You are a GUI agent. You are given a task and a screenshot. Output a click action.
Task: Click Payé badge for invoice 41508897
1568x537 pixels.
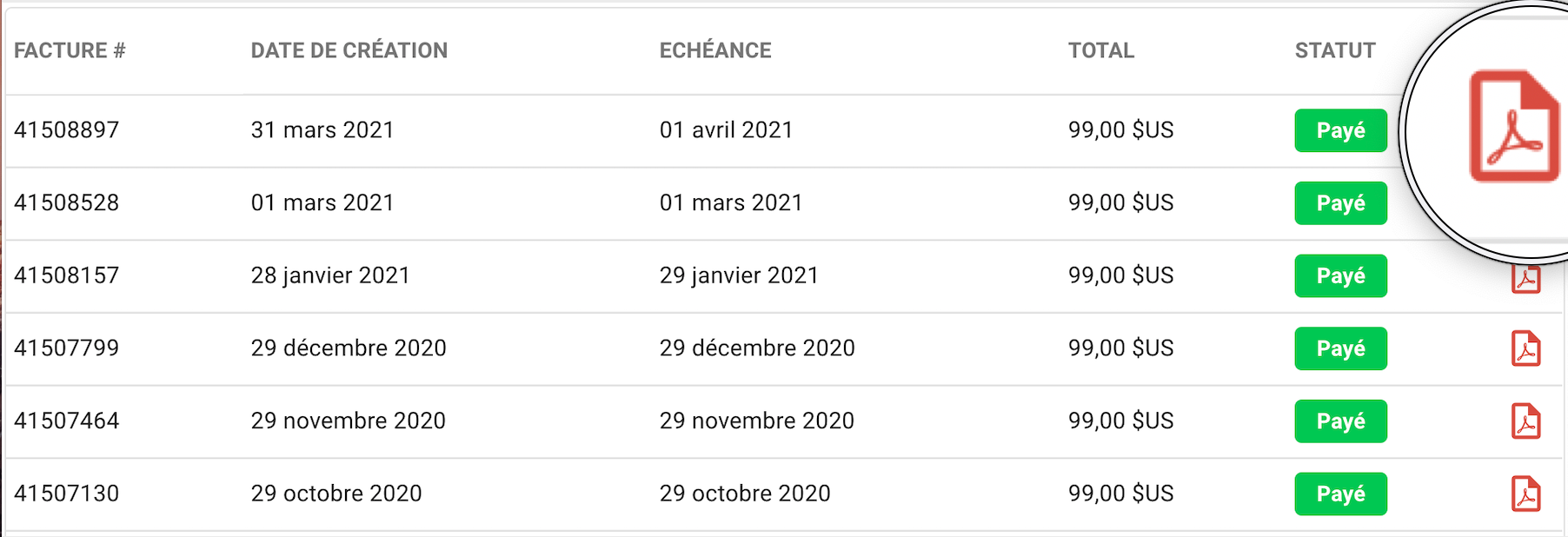[x=1340, y=130]
